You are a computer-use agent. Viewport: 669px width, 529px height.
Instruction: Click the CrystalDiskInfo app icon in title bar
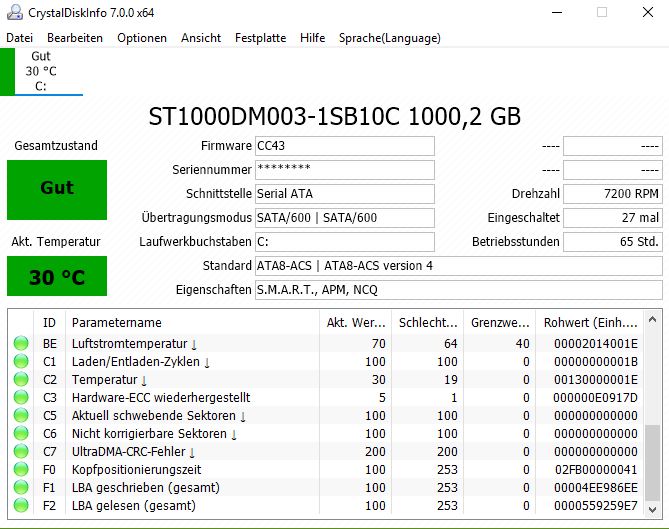(15, 12)
